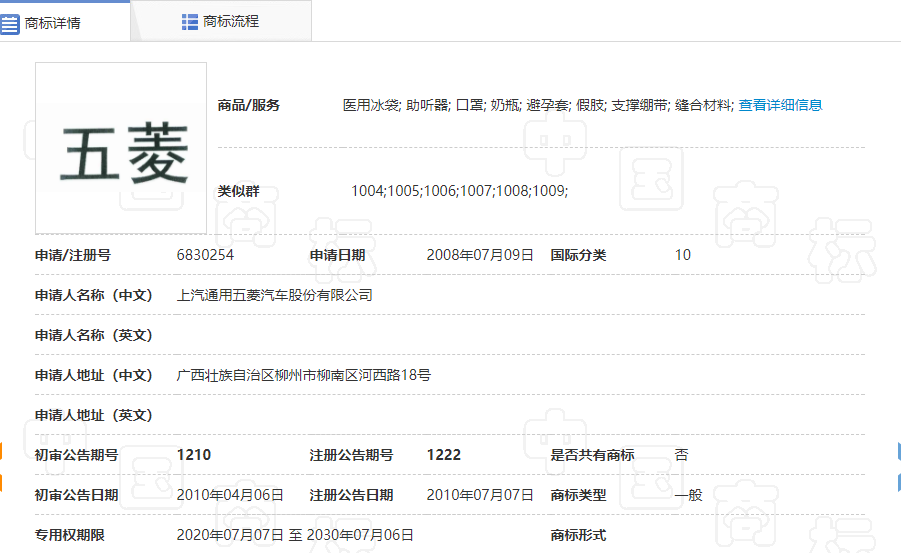Click the trademark type value 一般
Screen dimensions: 901x553
click(x=688, y=495)
